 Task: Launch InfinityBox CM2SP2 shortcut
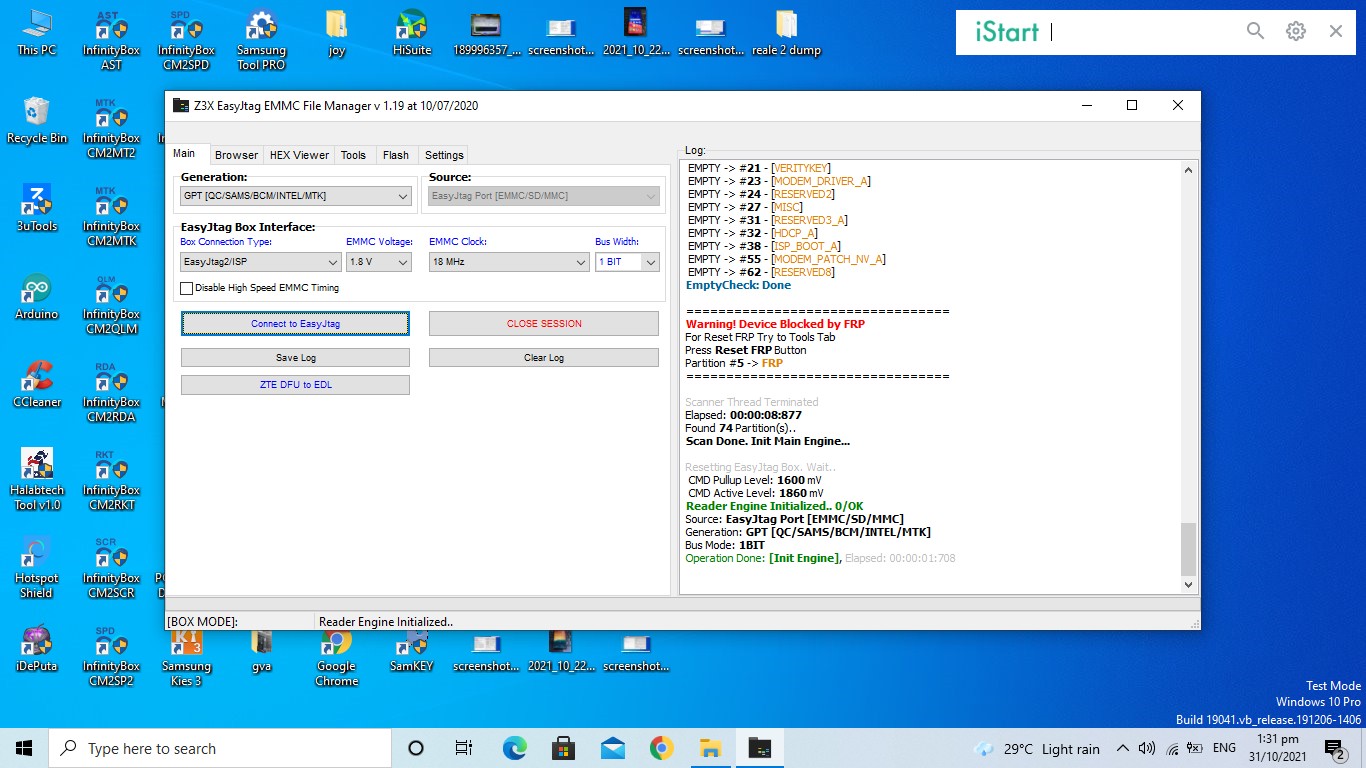pyautogui.click(x=111, y=656)
